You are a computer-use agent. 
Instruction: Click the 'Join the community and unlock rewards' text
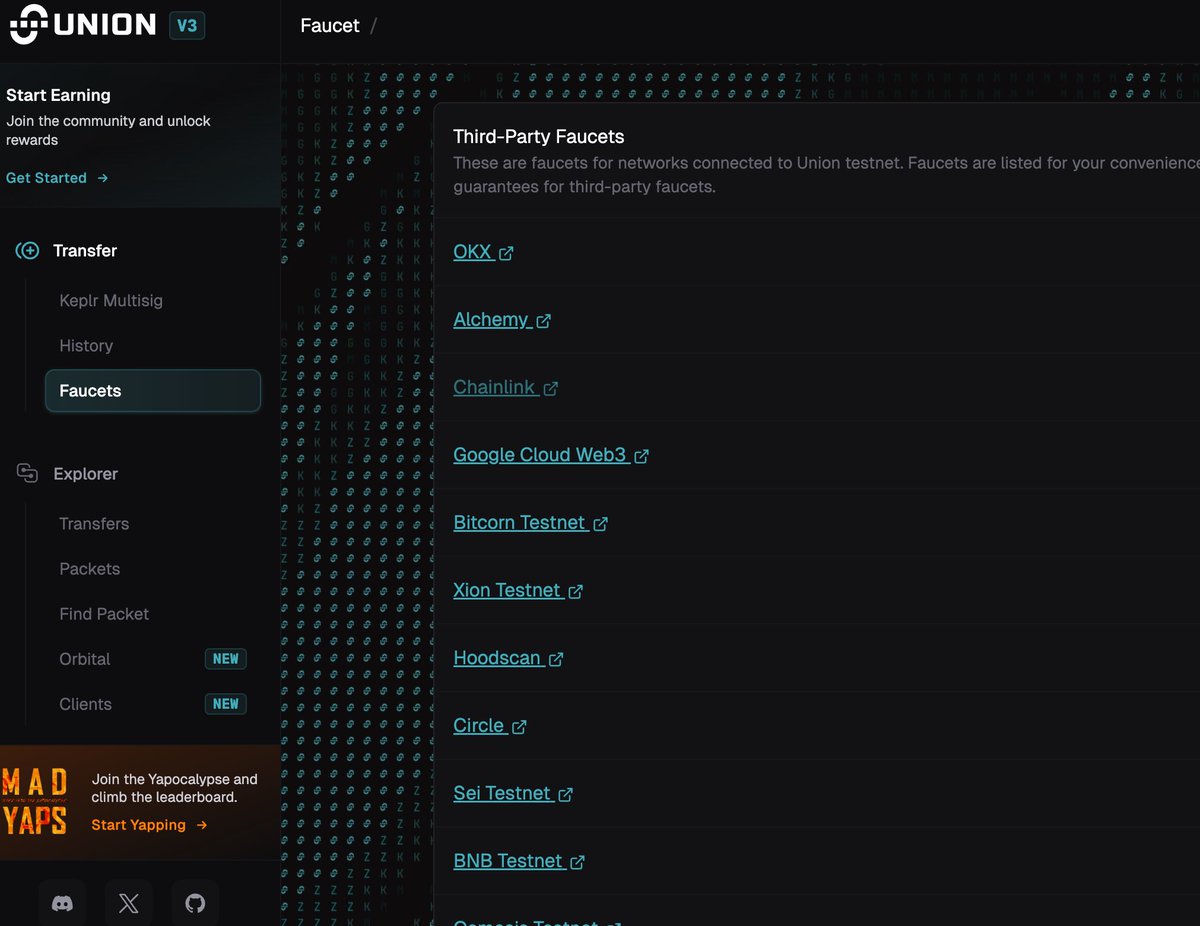point(108,130)
